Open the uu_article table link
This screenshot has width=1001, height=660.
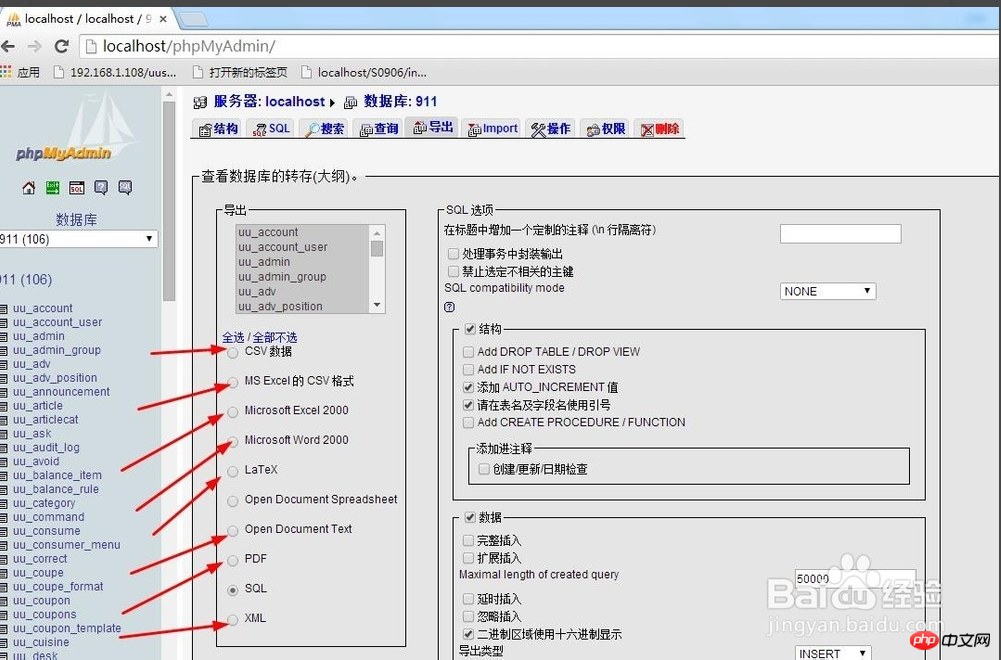tap(38, 406)
